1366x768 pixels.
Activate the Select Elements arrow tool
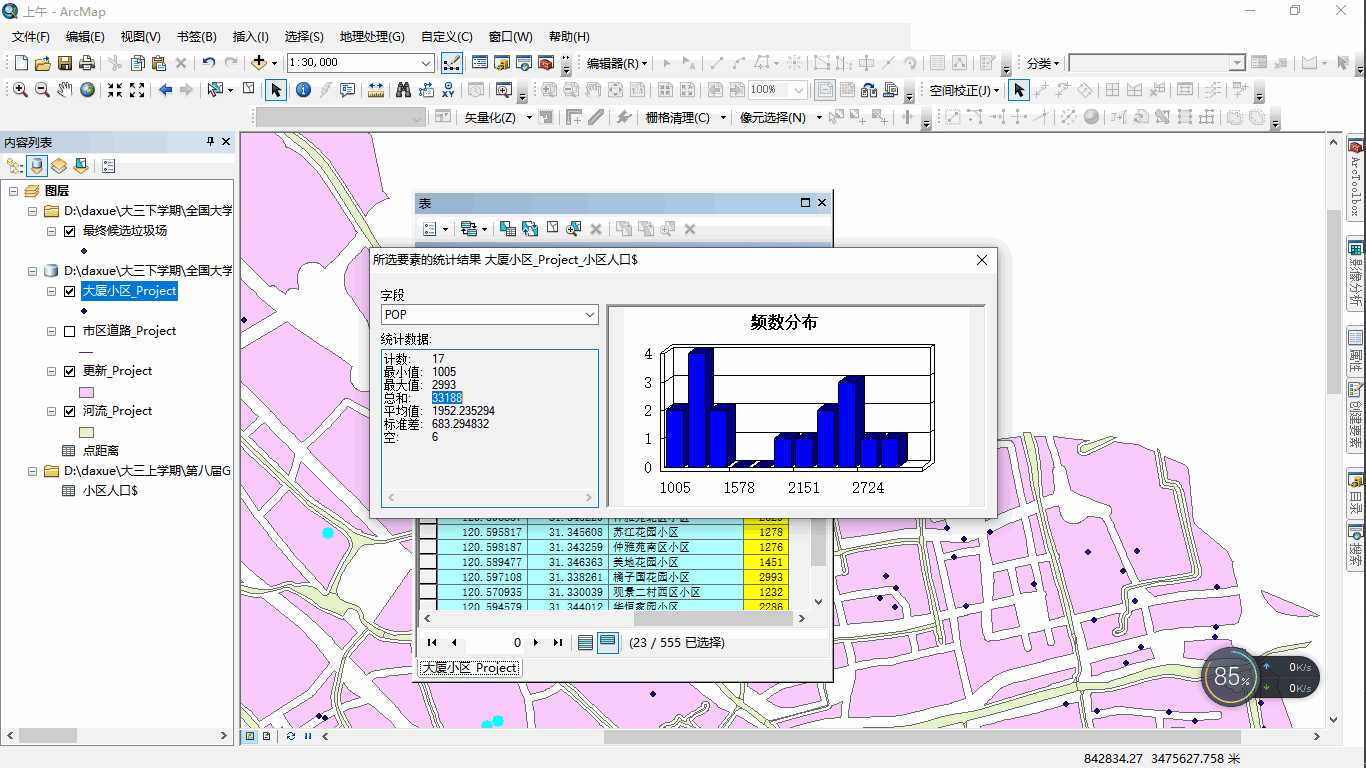coord(276,90)
